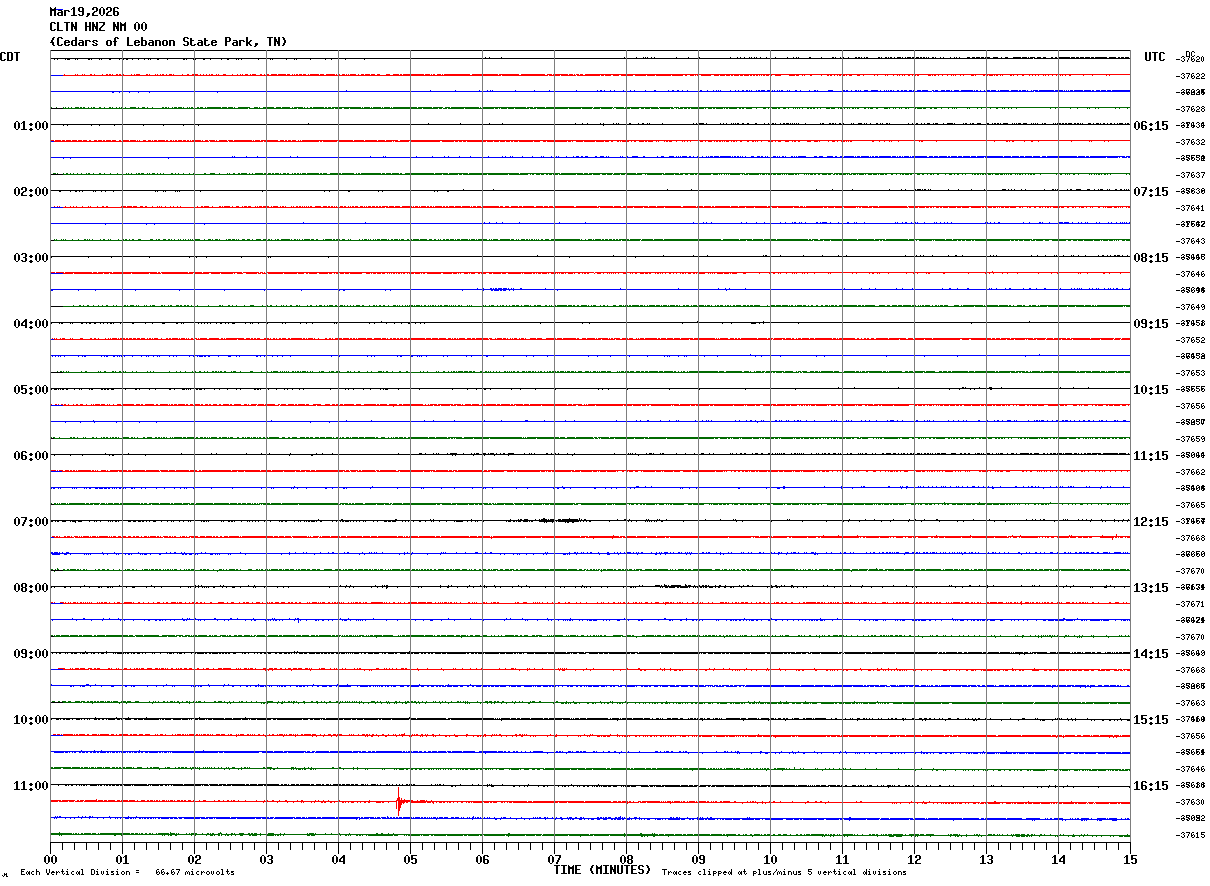Click the DC offset value -37653
The height and width of the screenshot is (886, 1210).
(1191, 373)
